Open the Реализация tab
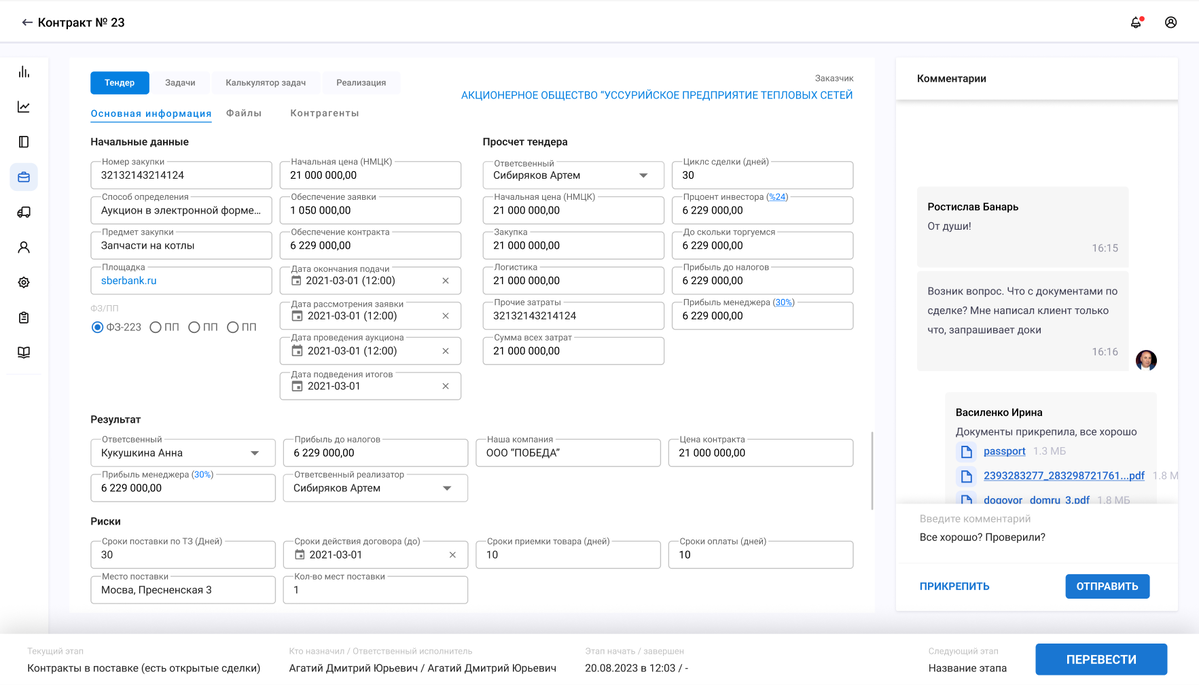The image size is (1199, 685). 361,83
